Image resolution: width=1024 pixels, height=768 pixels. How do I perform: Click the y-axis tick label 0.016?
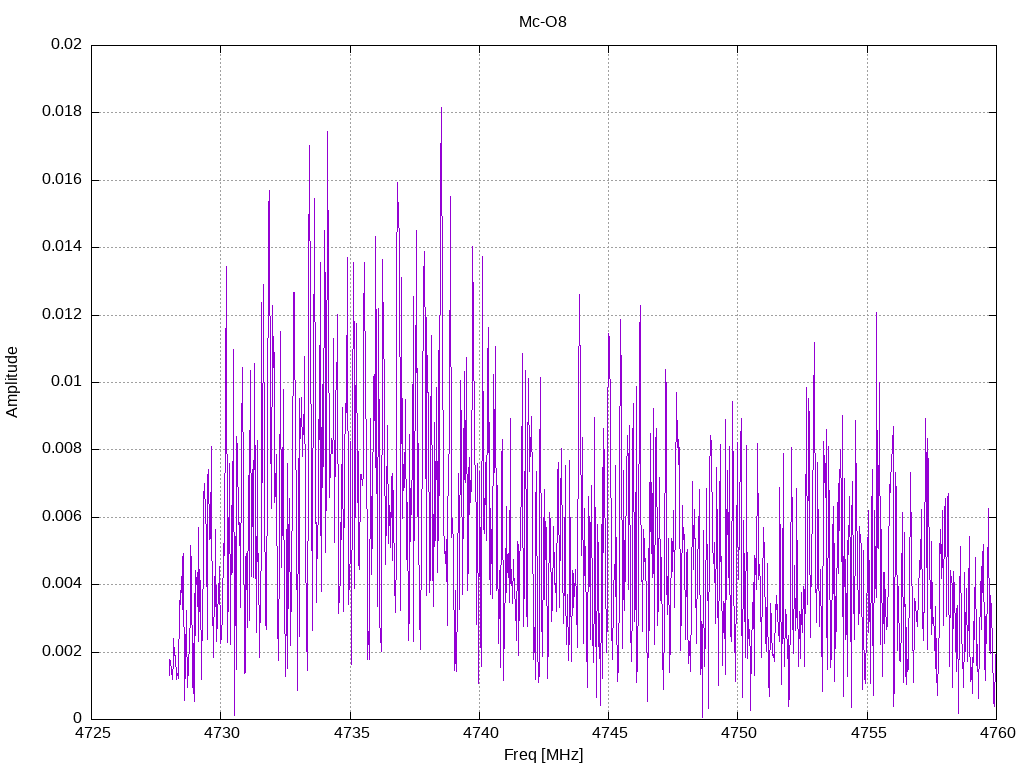click(x=62, y=179)
